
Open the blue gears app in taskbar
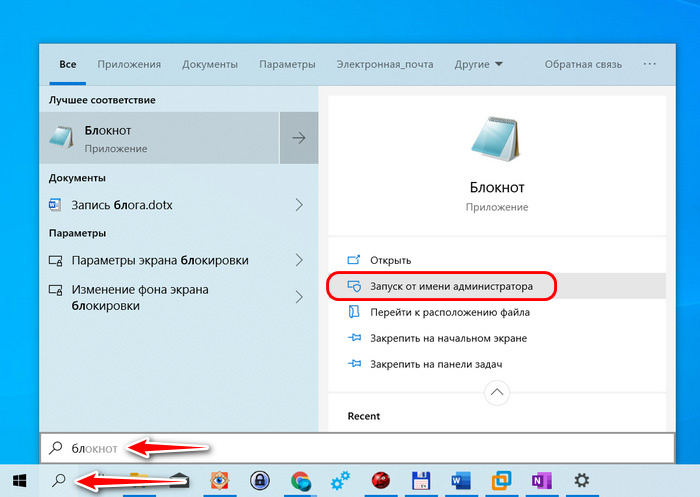pyautogui.click(x=340, y=481)
